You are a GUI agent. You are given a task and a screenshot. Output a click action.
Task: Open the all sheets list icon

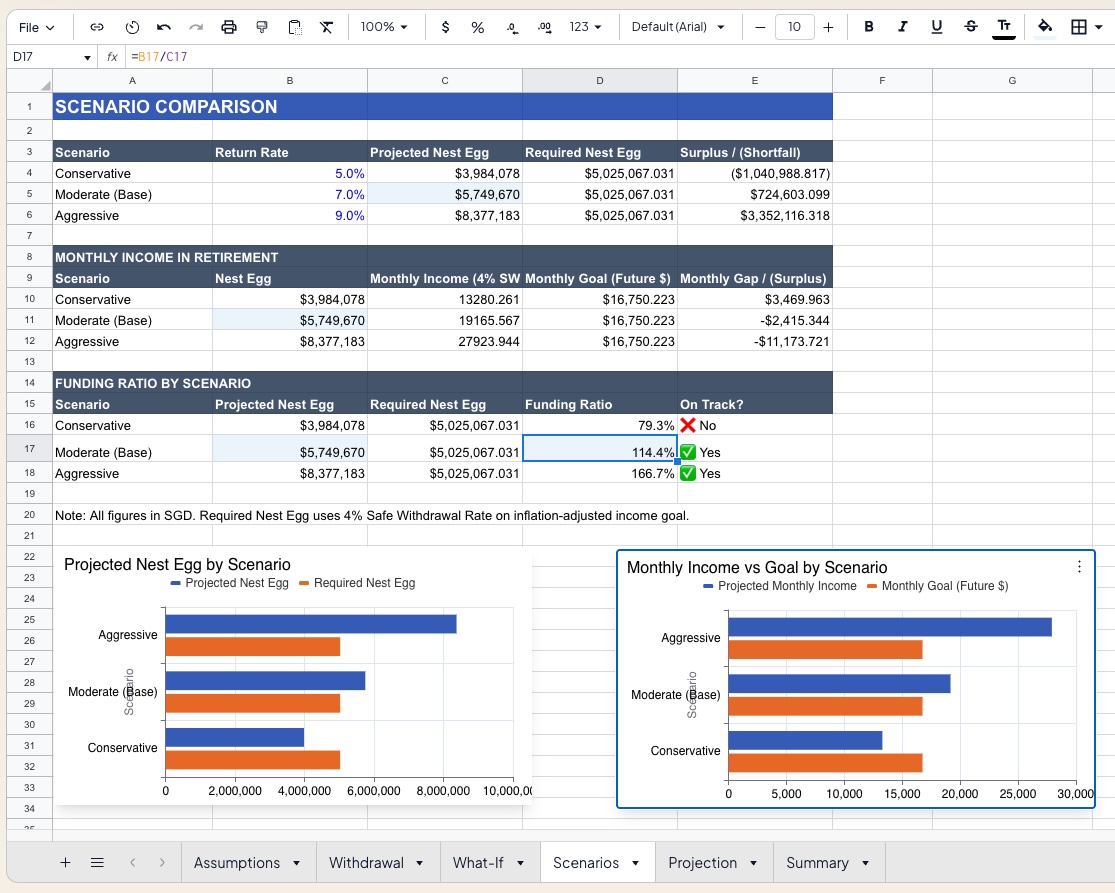97,862
